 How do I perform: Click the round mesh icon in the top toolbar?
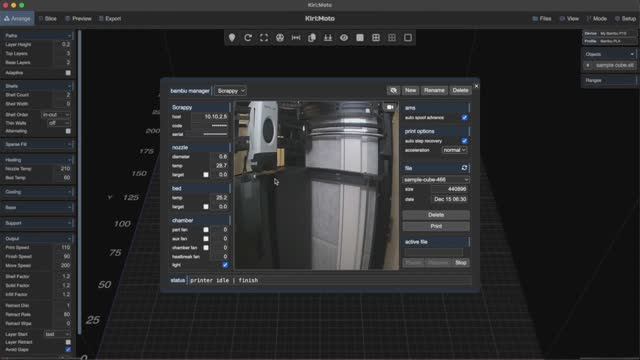click(x=280, y=38)
